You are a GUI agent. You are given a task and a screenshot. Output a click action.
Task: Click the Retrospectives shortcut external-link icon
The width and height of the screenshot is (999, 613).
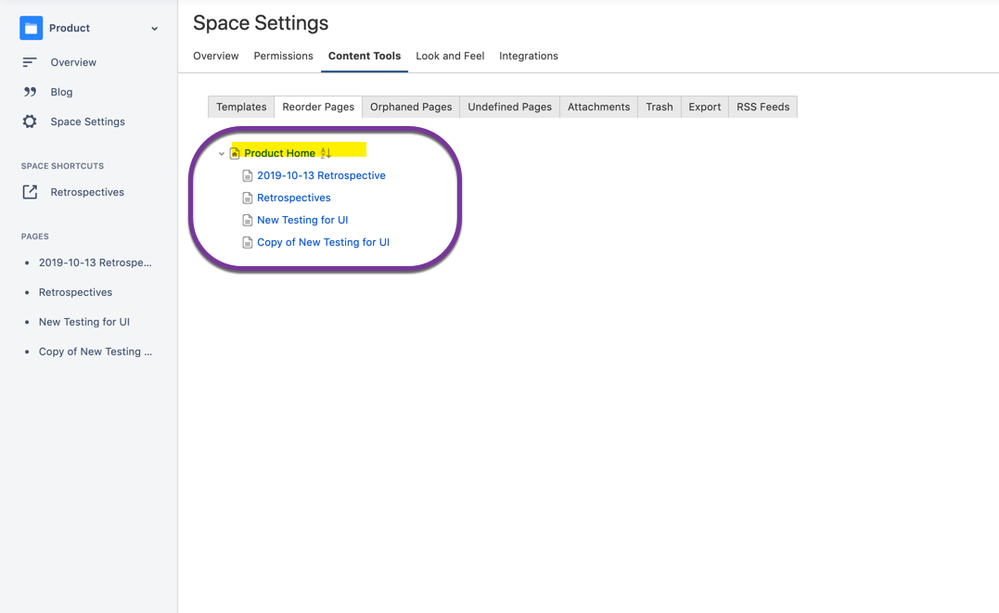coord(30,192)
